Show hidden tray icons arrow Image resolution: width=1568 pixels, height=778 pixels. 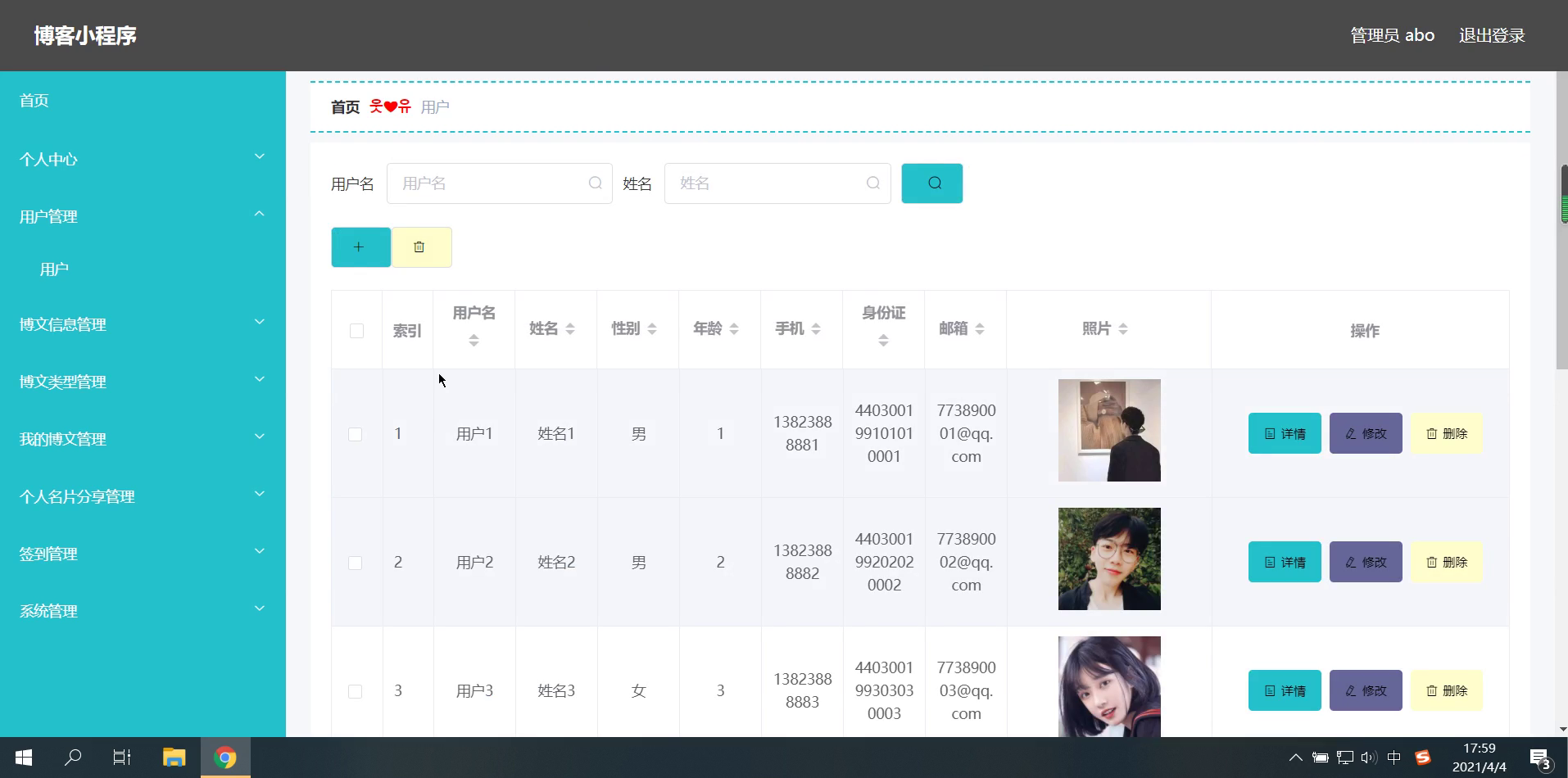coord(1295,758)
